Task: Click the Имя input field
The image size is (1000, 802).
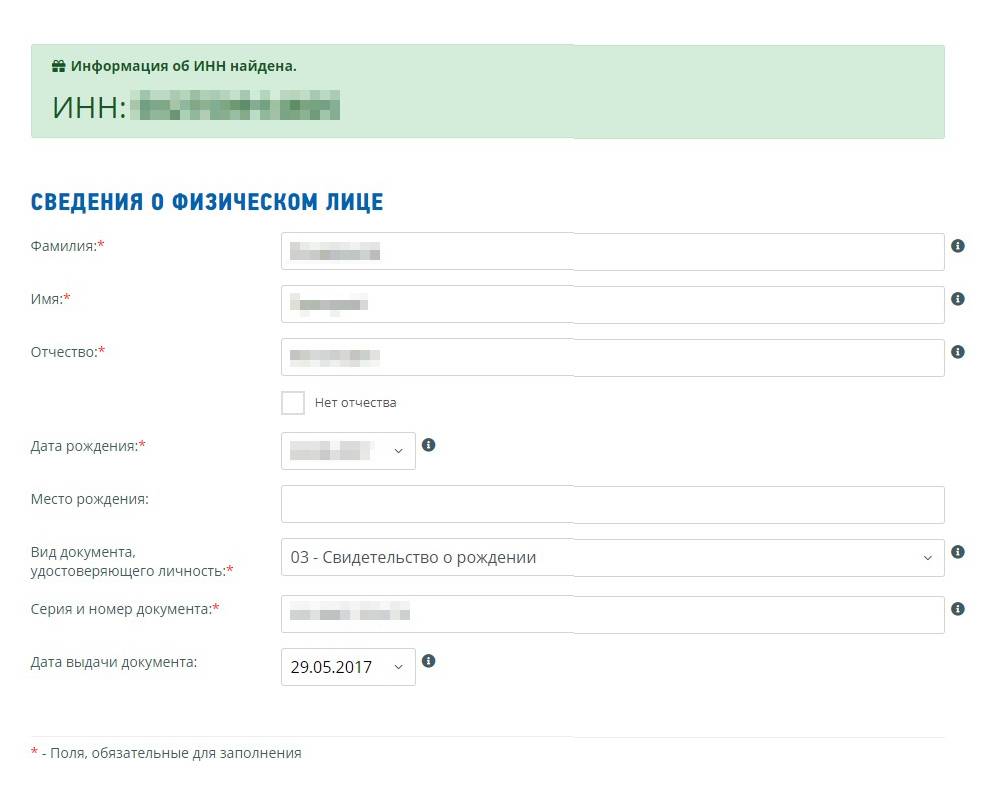Action: (612, 305)
